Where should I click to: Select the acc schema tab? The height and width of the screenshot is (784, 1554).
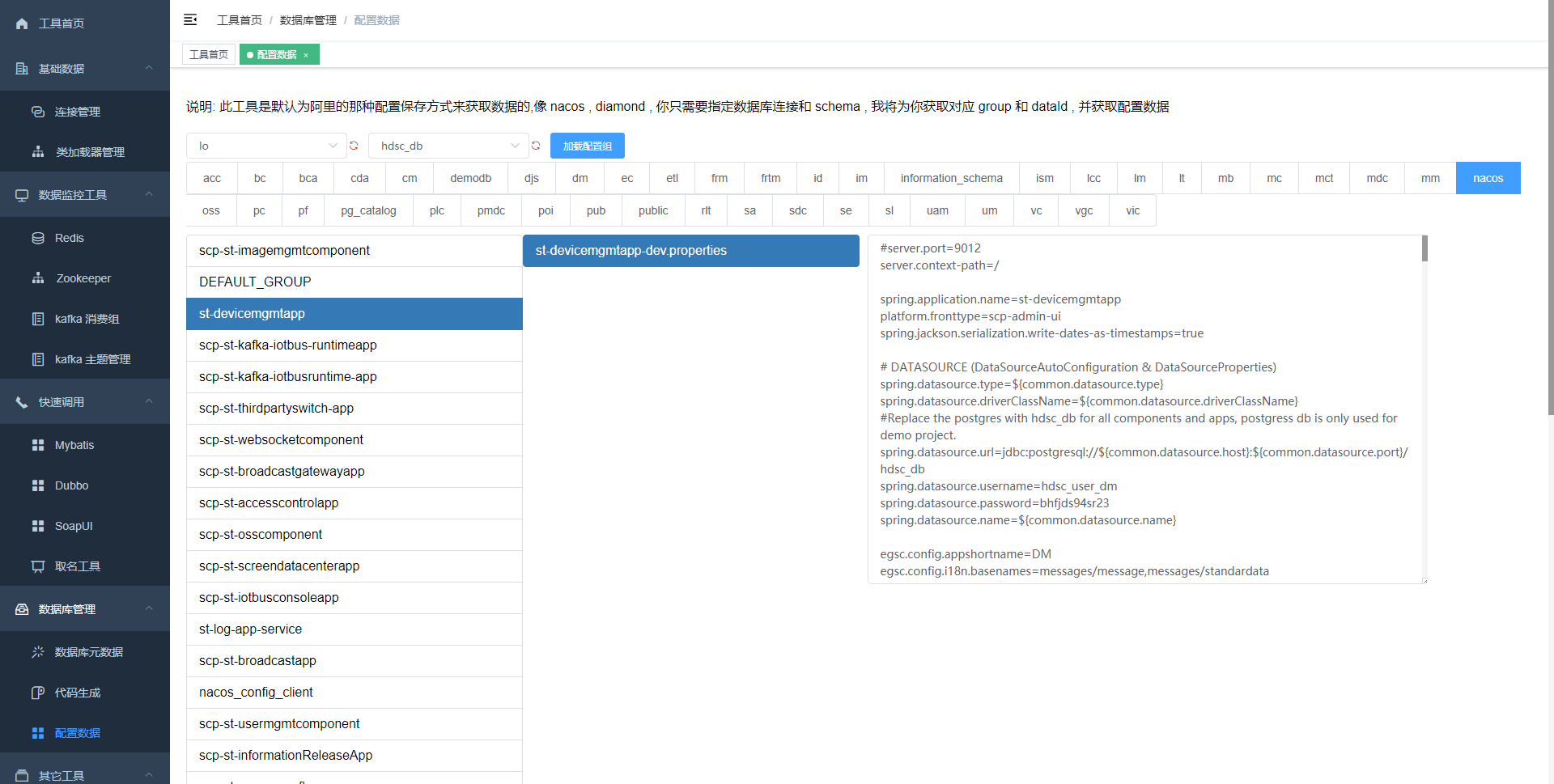pos(212,178)
